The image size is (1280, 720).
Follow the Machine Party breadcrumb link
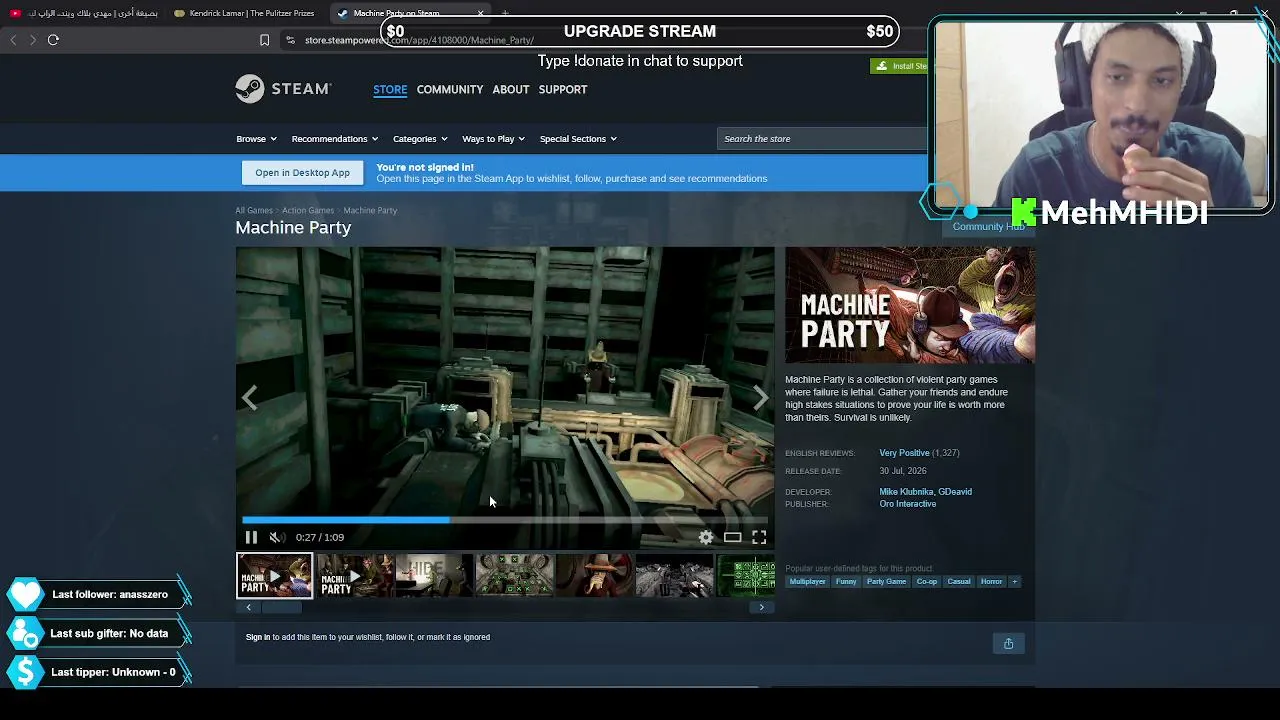pos(370,210)
